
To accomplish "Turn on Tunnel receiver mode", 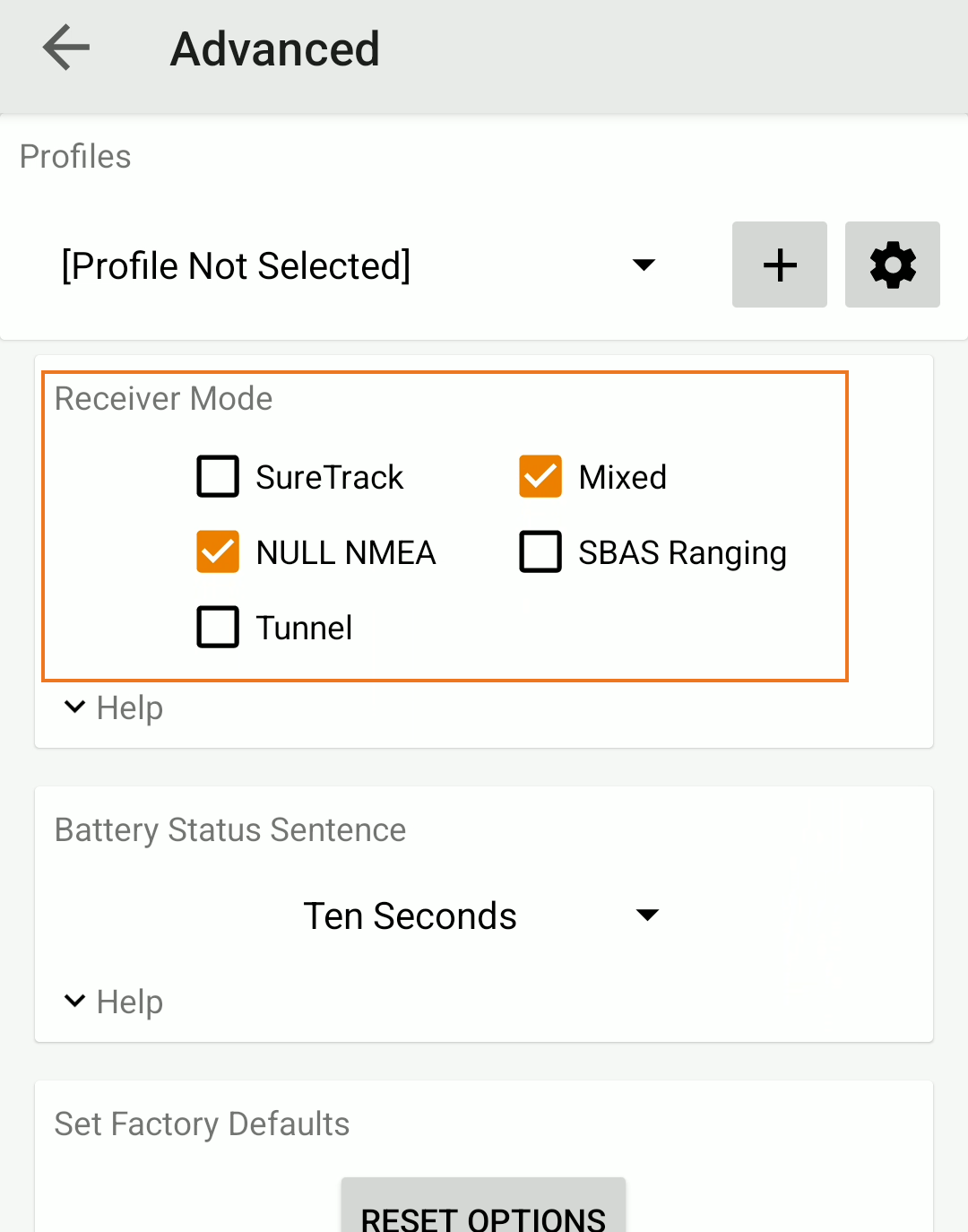I will point(218,627).
